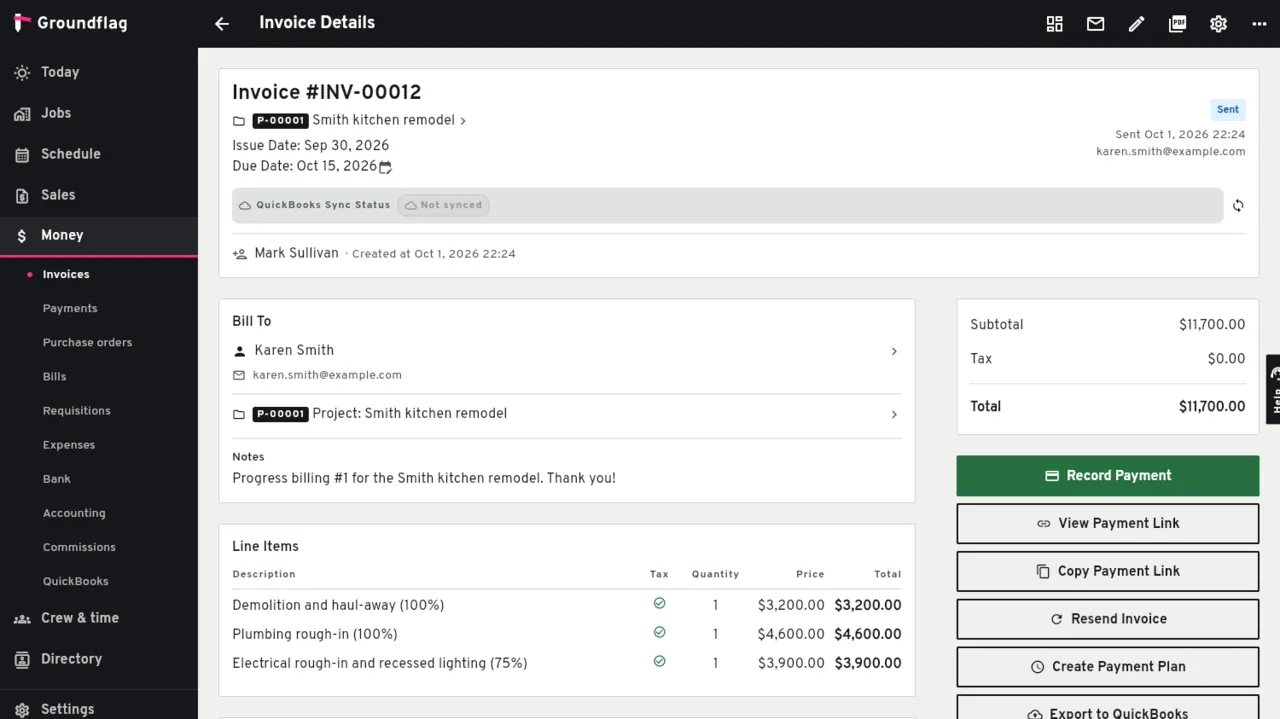Click View Payment Link button
The width and height of the screenshot is (1280, 719).
click(1107, 523)
